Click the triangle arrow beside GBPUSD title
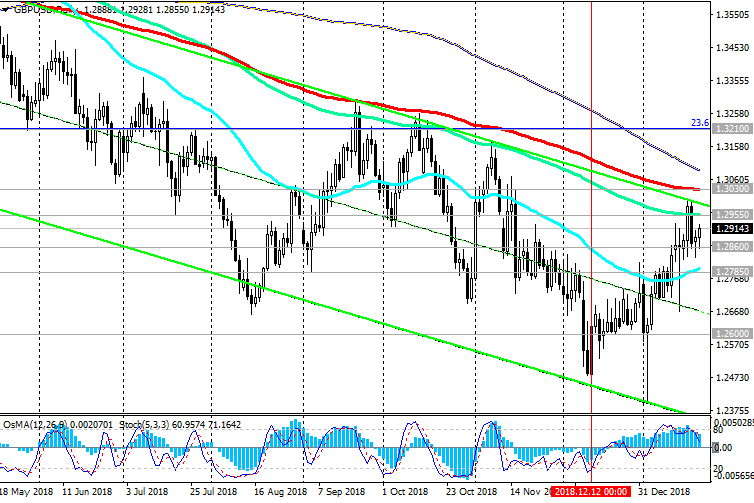The image size is (754, 503). [4, 10]
